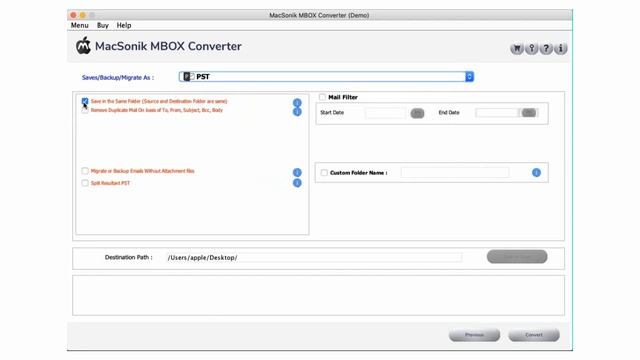Click the disabled path button beside Destination Path

(x=517, y=257)
